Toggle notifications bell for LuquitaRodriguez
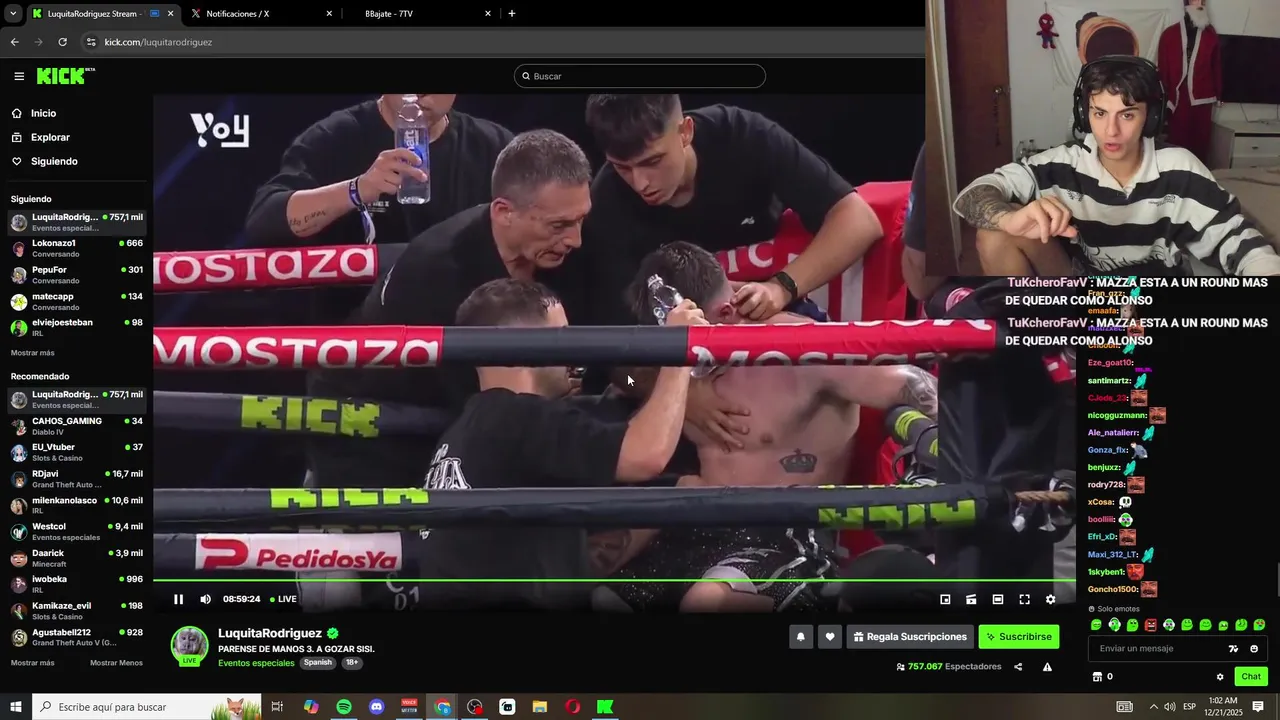This screenshot has height=720, width=1280. coord(800,636)
